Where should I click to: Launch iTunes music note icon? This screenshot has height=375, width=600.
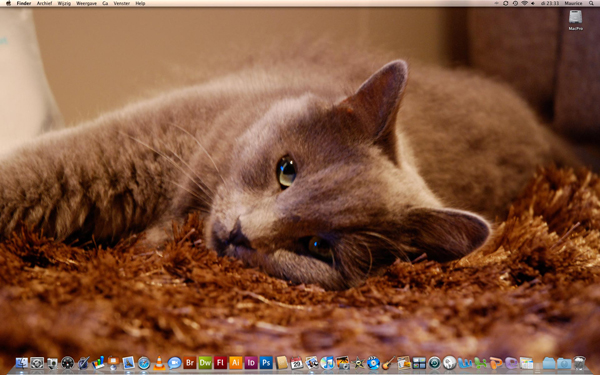(327, 362)
